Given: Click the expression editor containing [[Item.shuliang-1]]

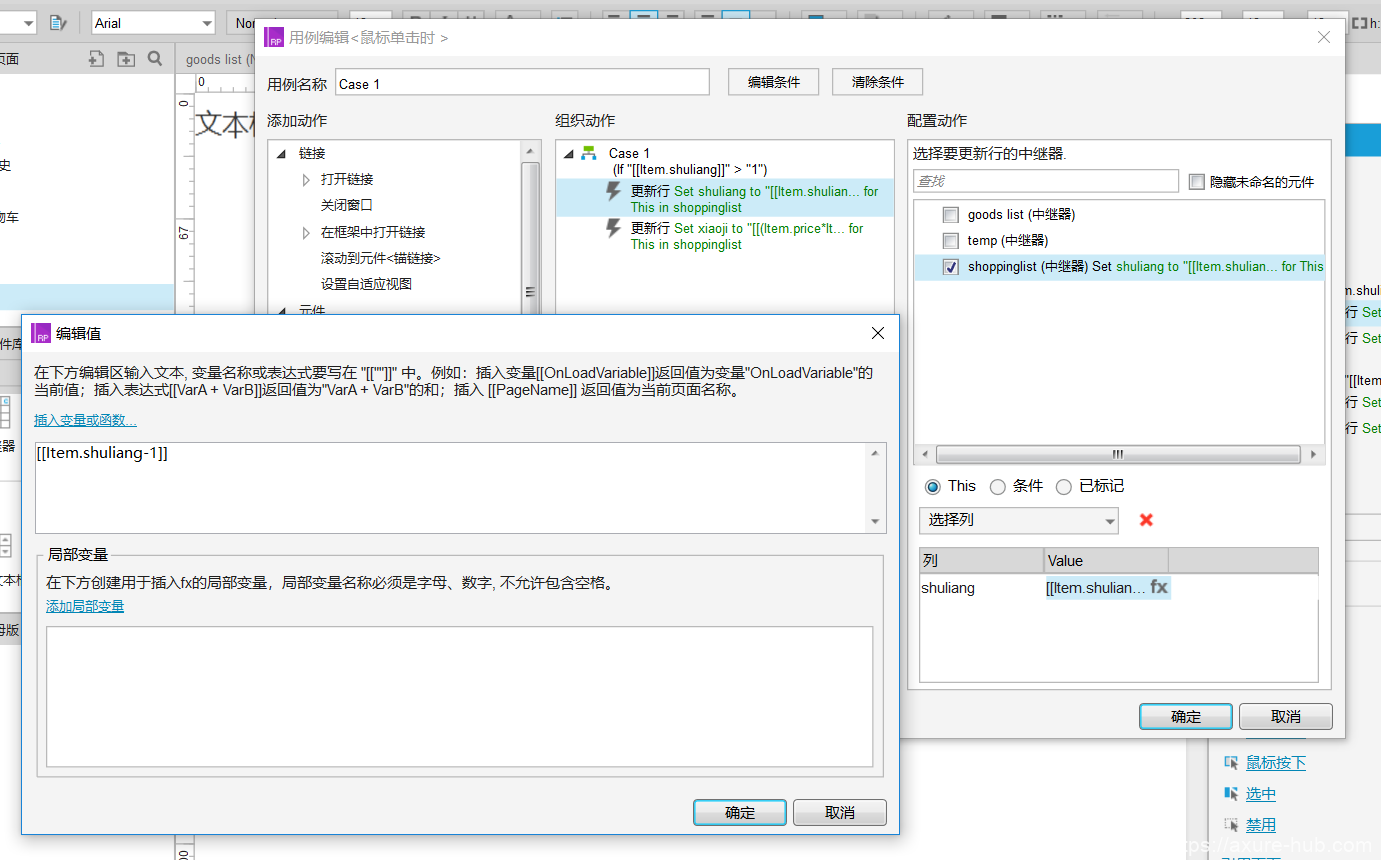Looking at the screenshot, I should [x=451, y=488].
